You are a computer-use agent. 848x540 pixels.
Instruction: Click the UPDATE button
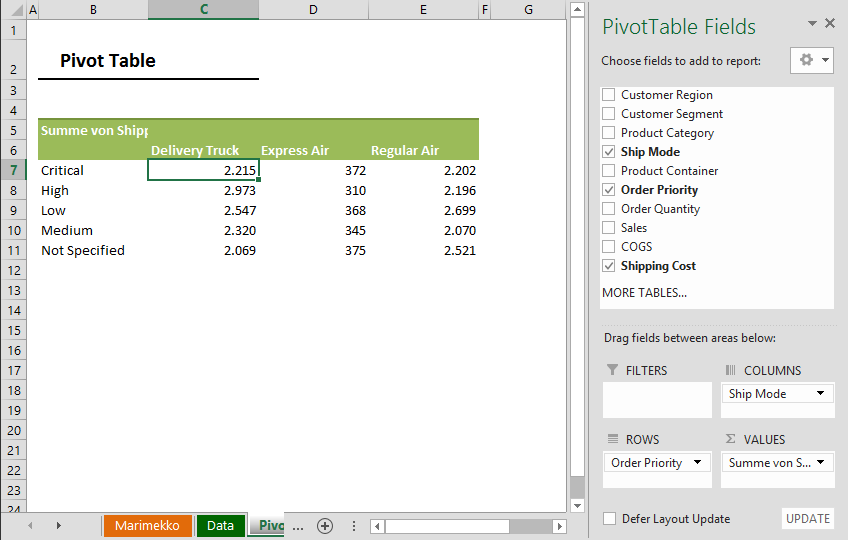[807, 518]
